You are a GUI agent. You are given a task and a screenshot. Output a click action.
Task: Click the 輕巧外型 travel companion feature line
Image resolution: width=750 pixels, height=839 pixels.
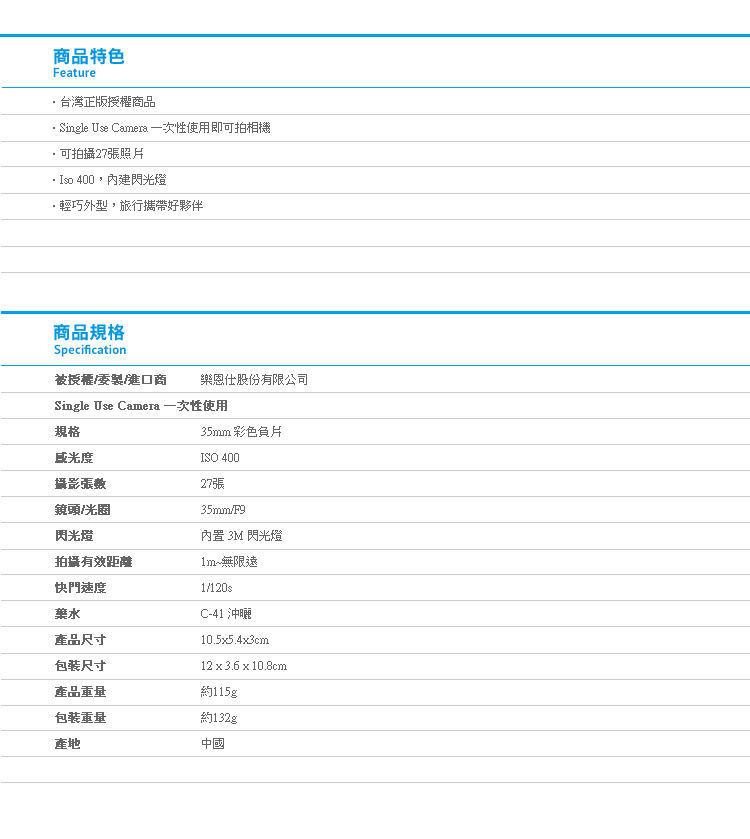click(x=130, y=206)
